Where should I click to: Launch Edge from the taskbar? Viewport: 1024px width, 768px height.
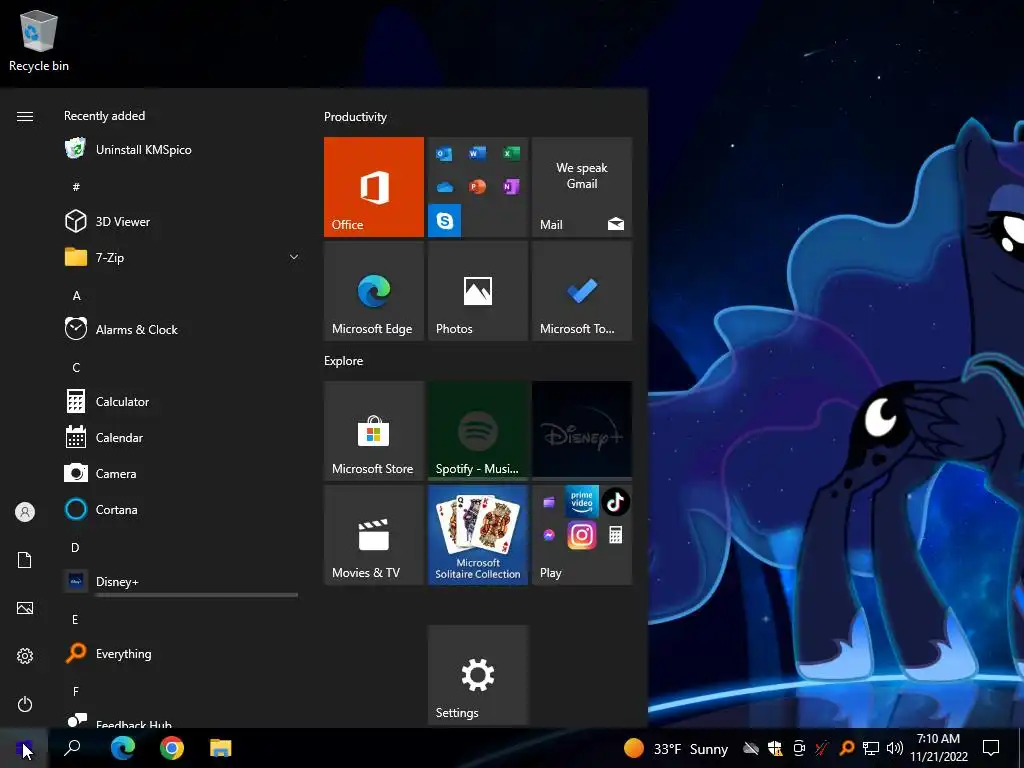coord(122,748)
